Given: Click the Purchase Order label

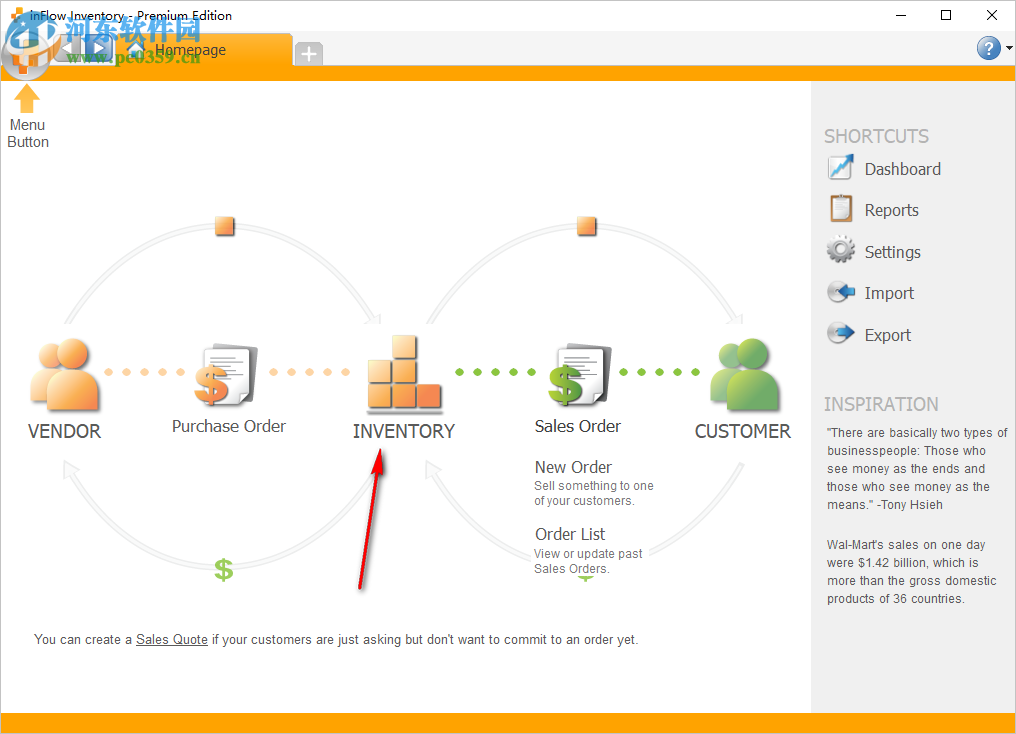Looking at the screenshot, I should click(x=229, y=426).
